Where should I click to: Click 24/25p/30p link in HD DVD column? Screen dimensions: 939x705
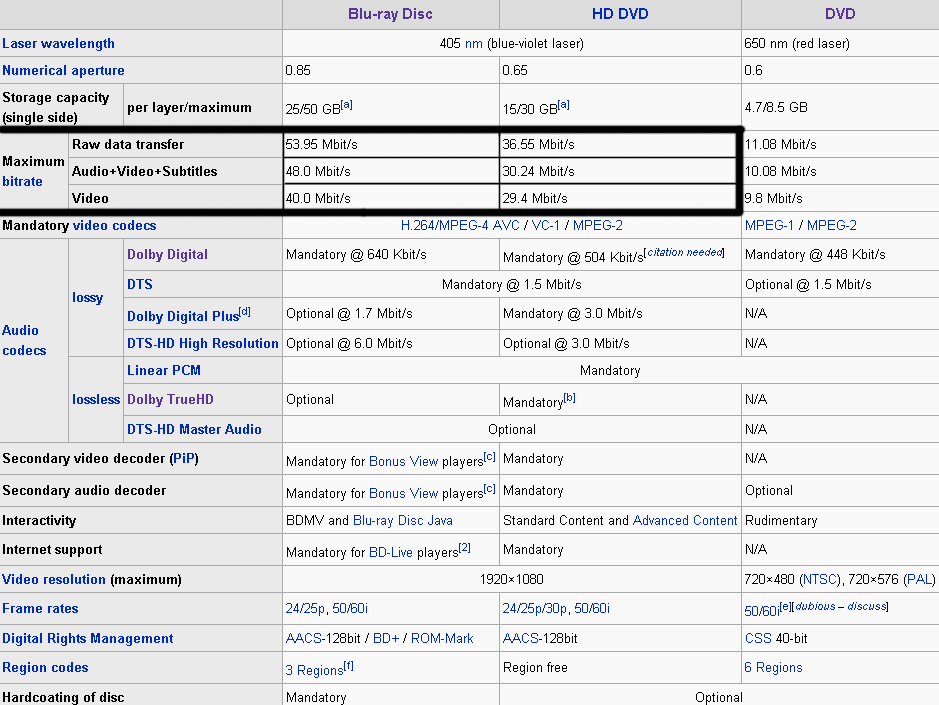coord(534,609)
